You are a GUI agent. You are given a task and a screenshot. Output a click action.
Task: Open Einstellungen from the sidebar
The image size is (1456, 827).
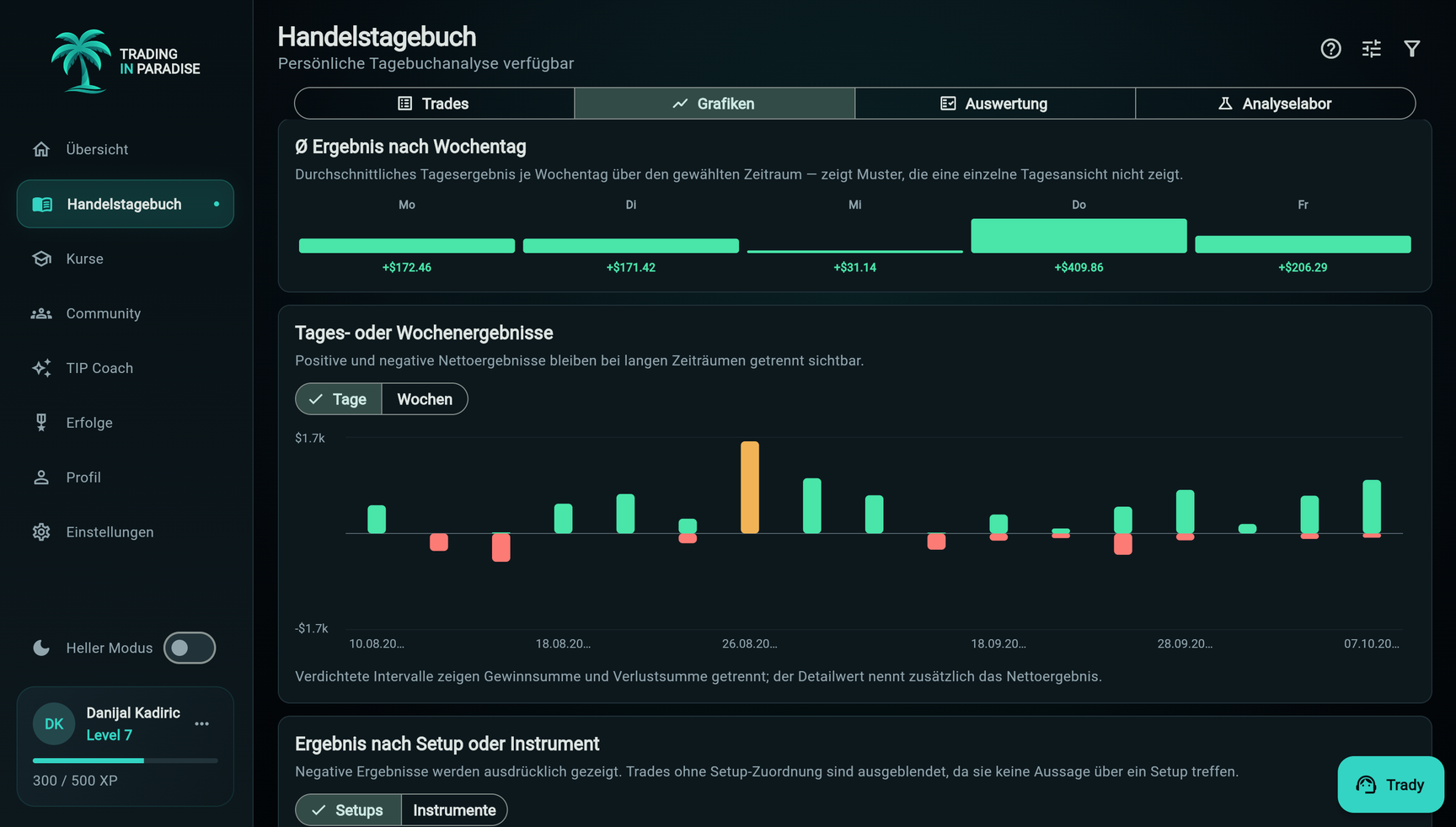(x=126, y=532)
